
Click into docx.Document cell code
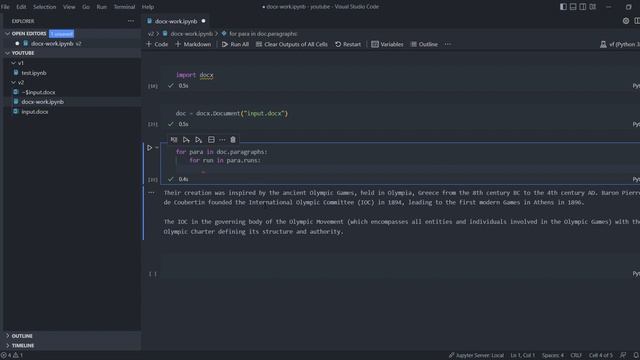pos(232,113)
